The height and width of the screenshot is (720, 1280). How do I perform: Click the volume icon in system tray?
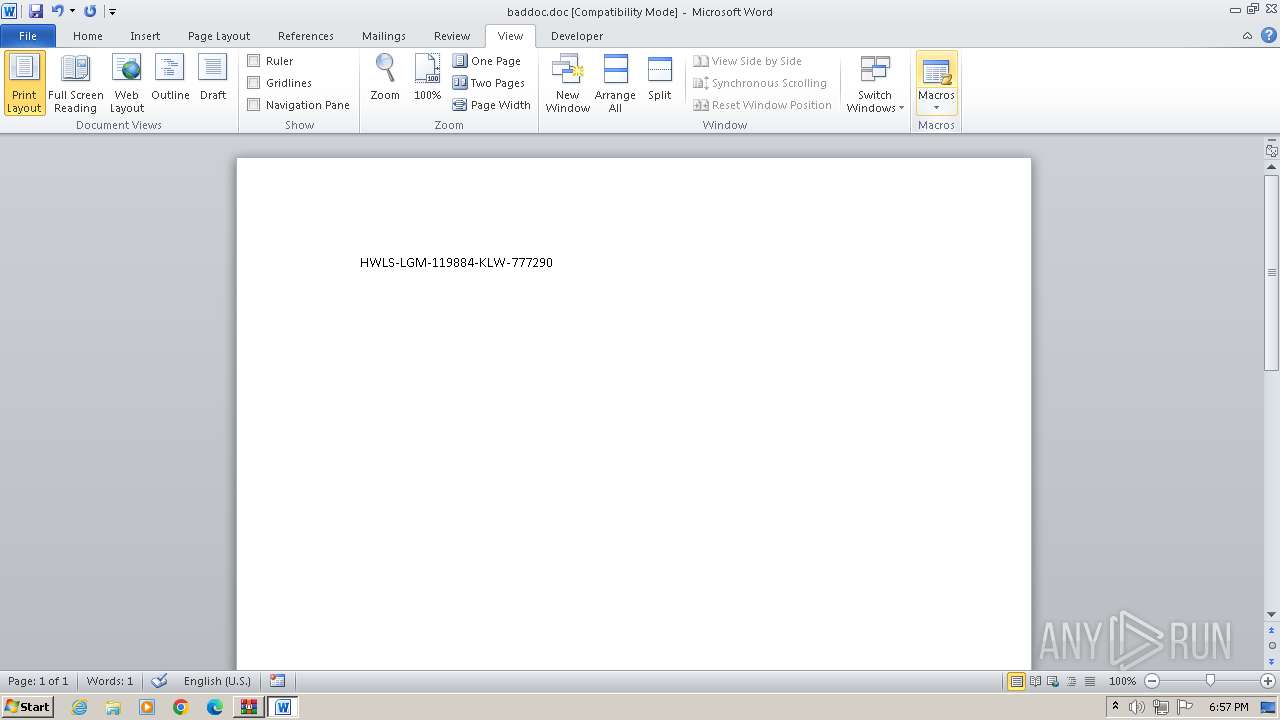point(1137,707)
